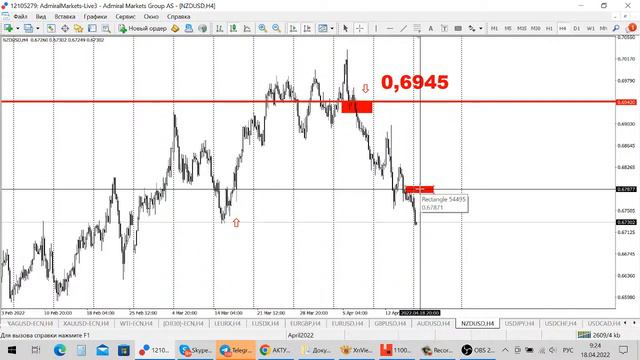Zoom in on the chart

262,28
